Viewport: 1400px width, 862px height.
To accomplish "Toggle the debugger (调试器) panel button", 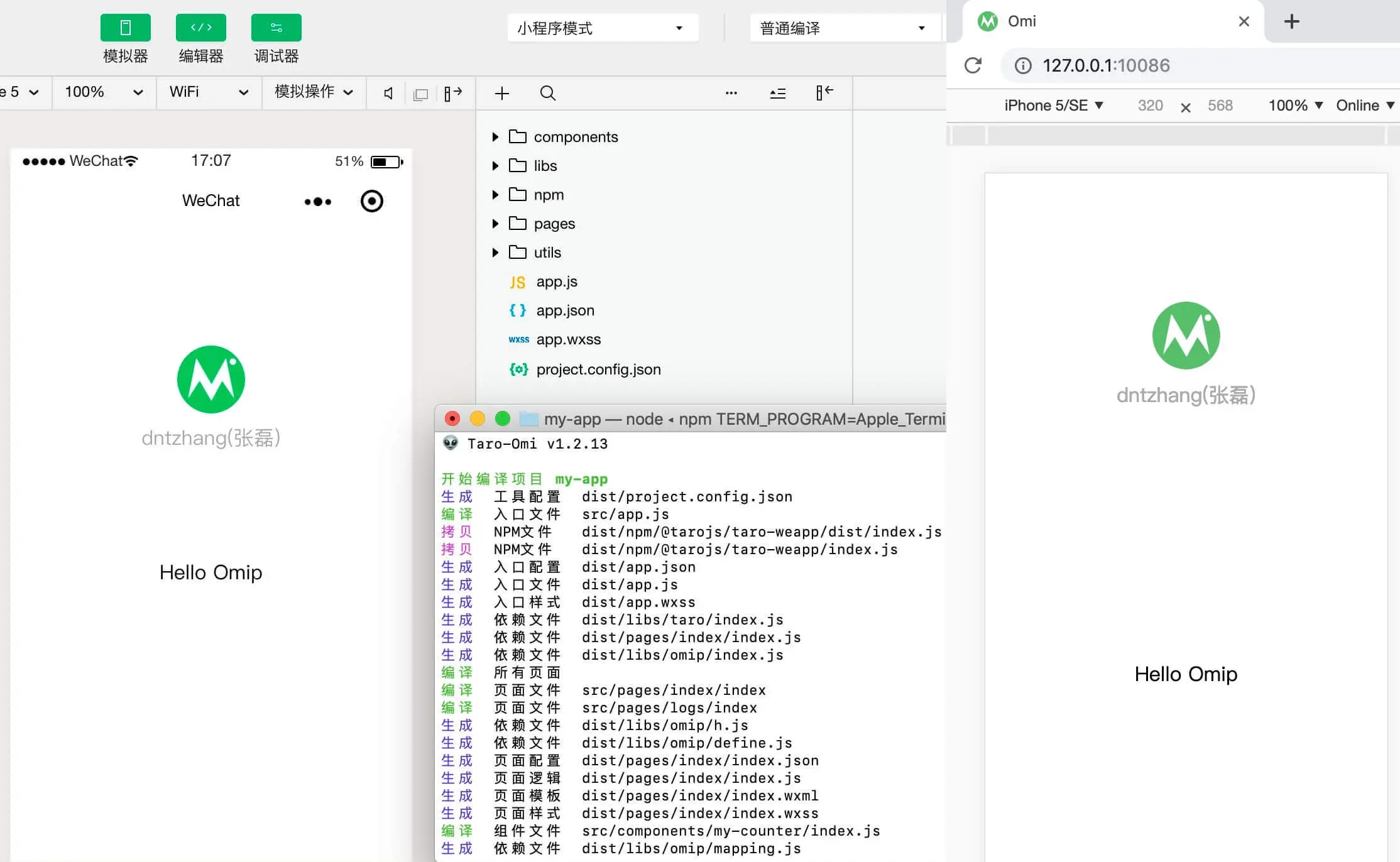I will 276,28.
